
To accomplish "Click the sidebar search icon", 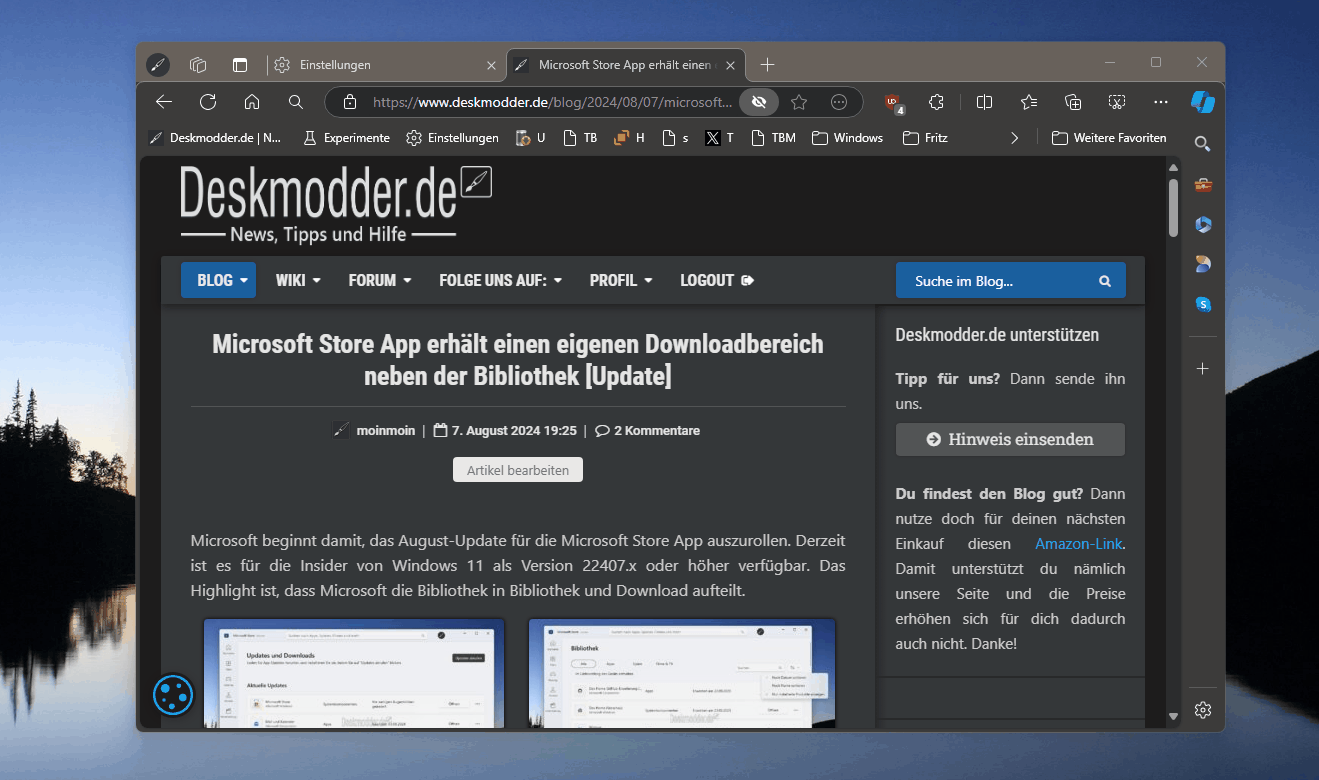I will (x=1203, y=144).
